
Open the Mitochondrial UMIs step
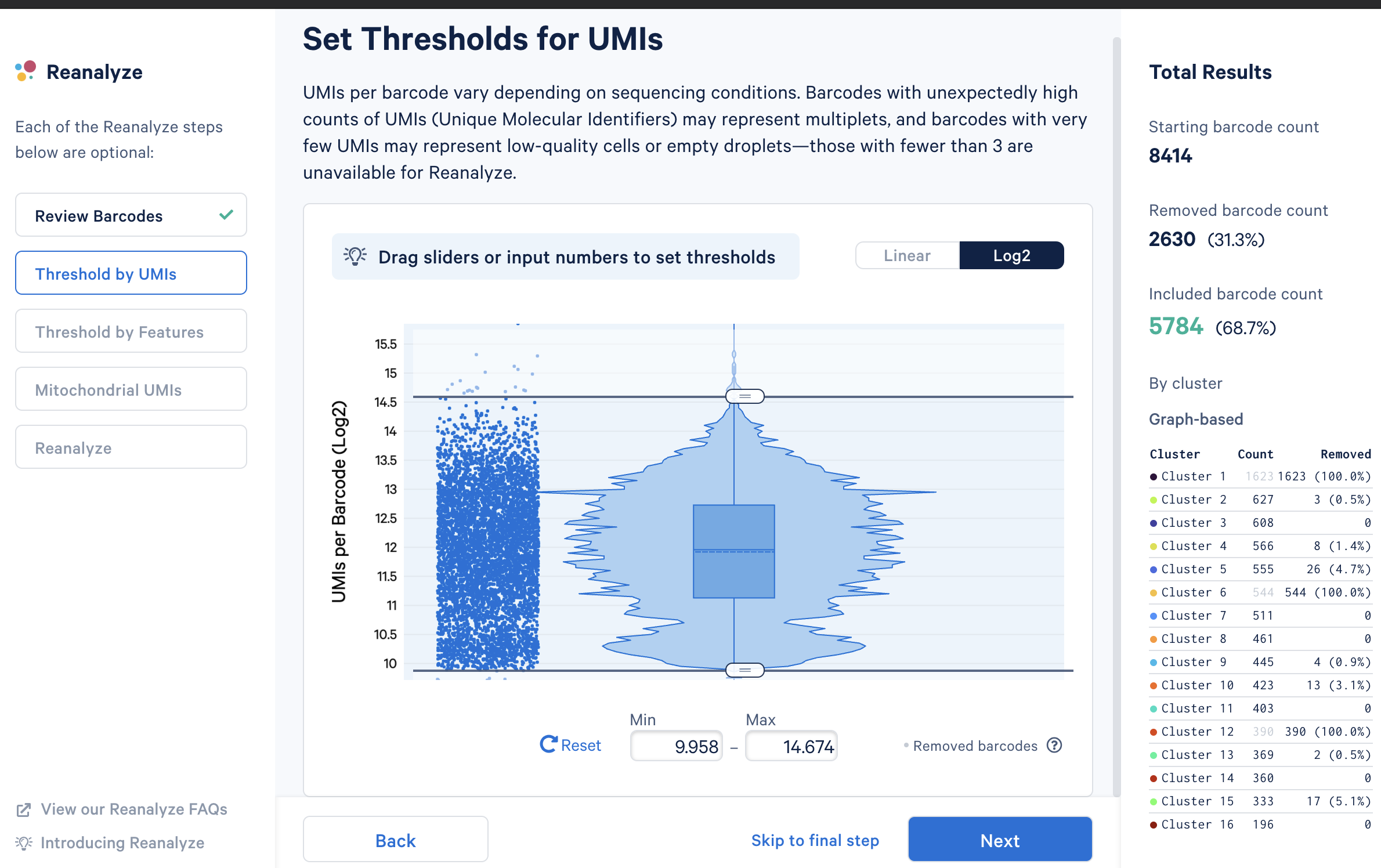tap(131, 389)
